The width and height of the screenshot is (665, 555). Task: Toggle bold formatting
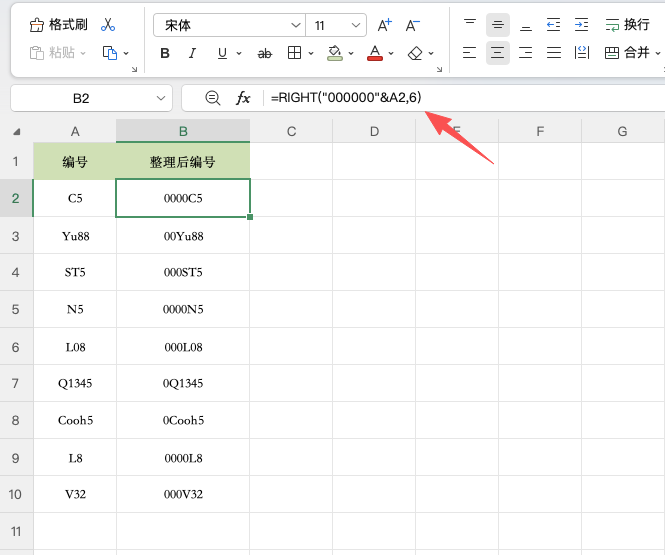pyautogui.click(x=165, y=53)
